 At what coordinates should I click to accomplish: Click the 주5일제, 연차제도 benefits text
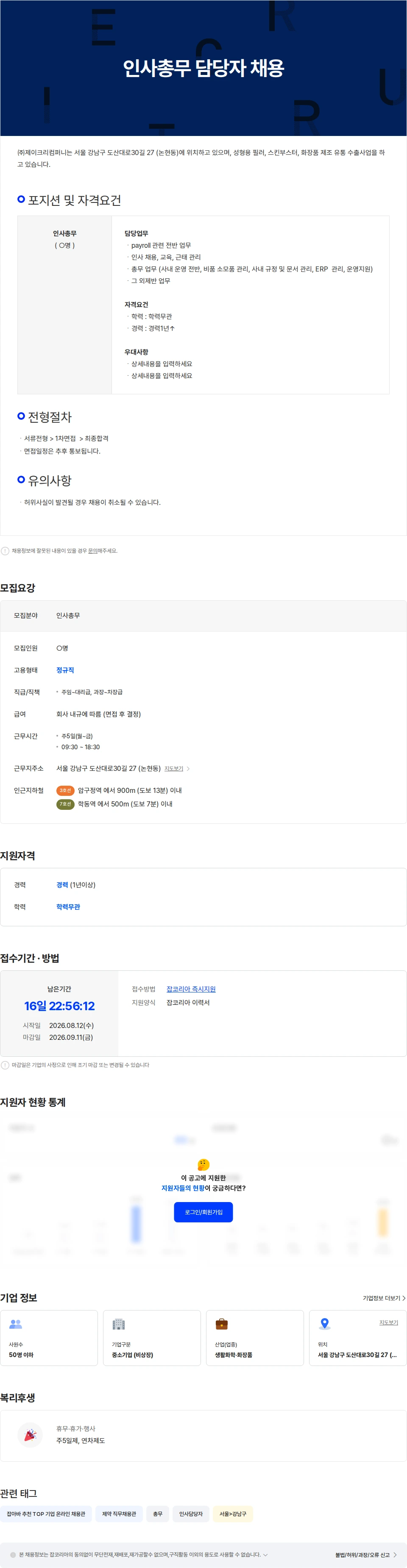click(81, 1440)
